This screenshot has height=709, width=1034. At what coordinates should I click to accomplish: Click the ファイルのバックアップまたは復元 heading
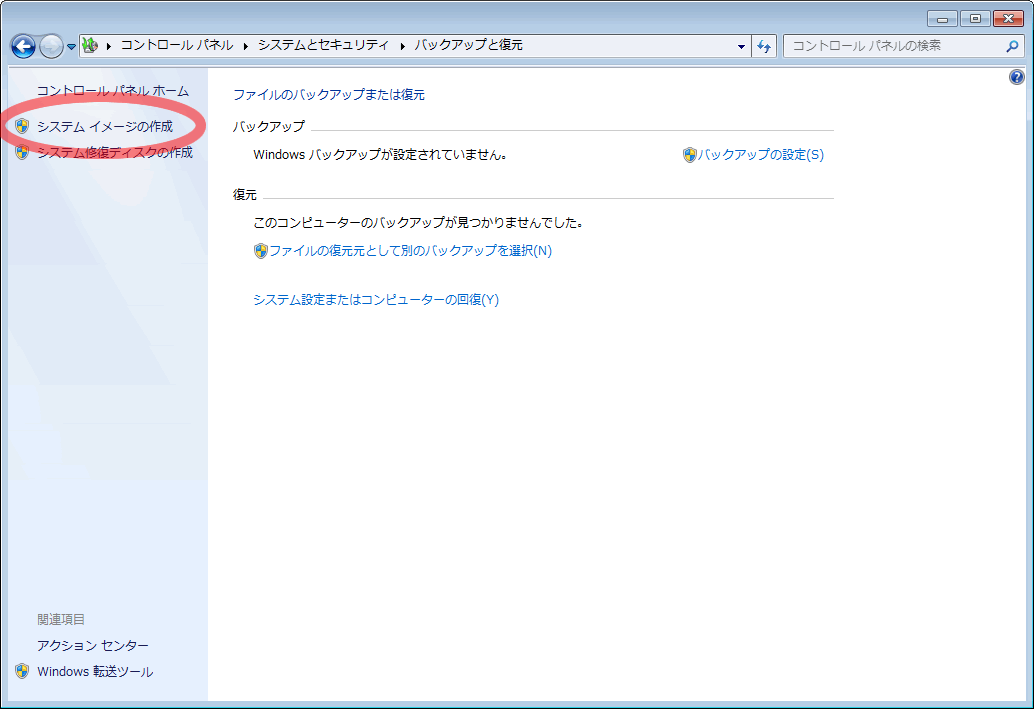(329, 94)
